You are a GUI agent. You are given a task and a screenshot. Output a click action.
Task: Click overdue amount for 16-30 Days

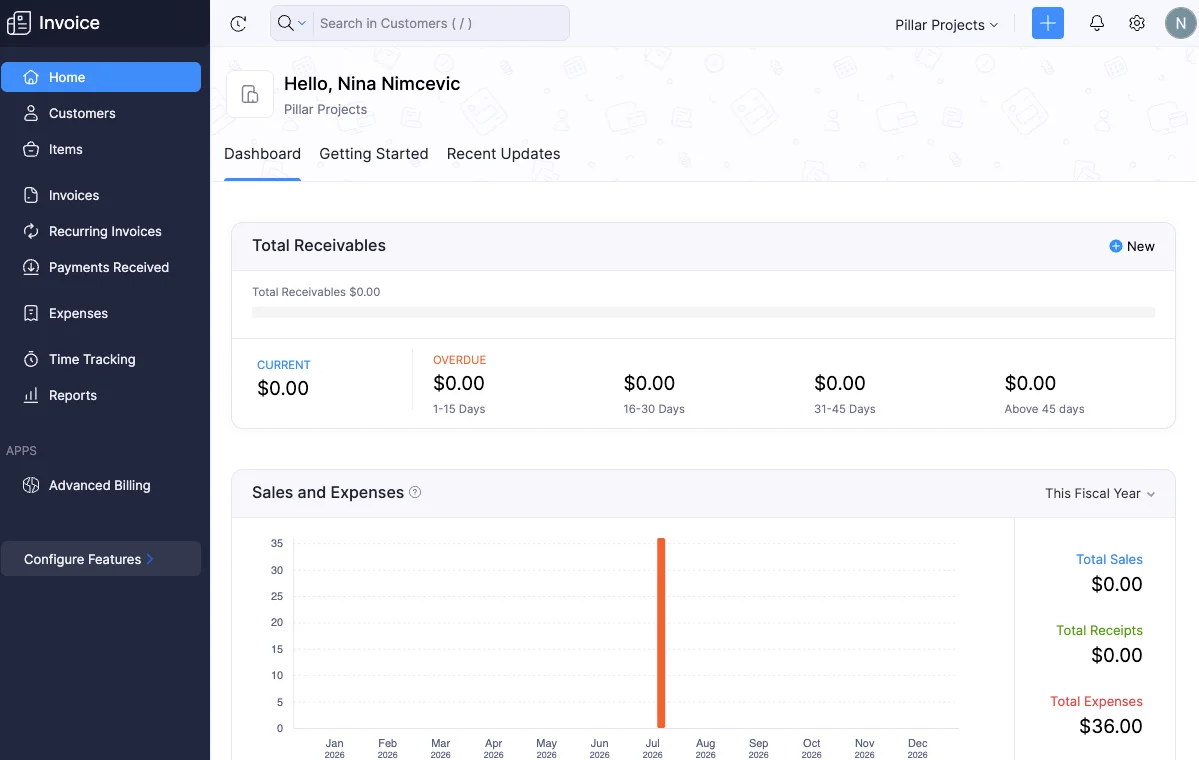(649, 383)
